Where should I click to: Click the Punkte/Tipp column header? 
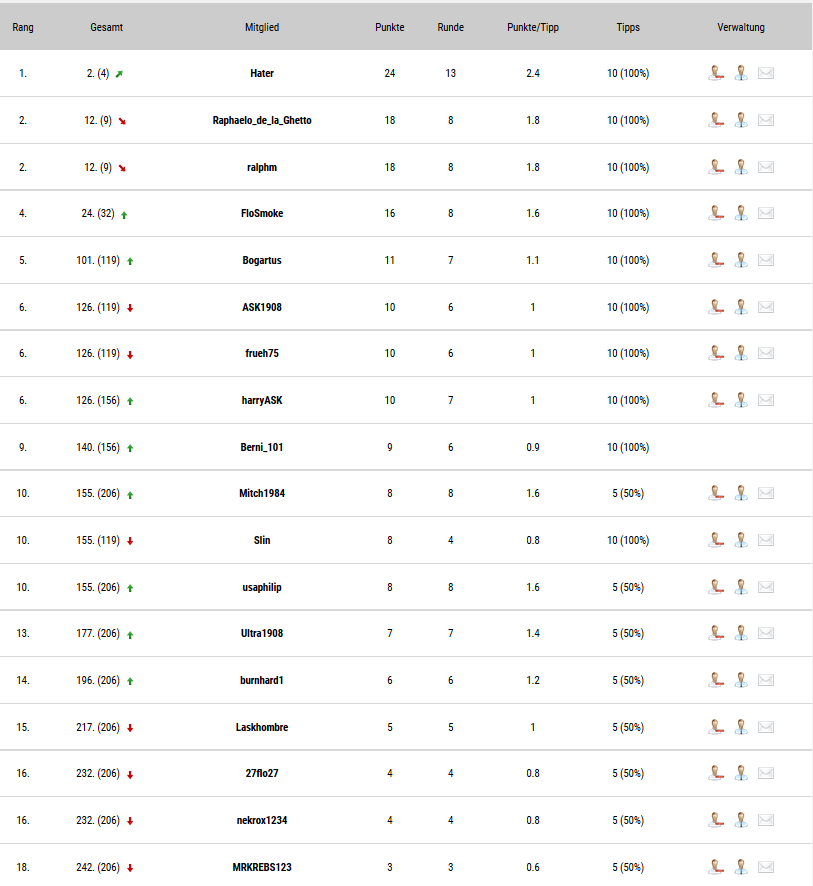[533, 27]
